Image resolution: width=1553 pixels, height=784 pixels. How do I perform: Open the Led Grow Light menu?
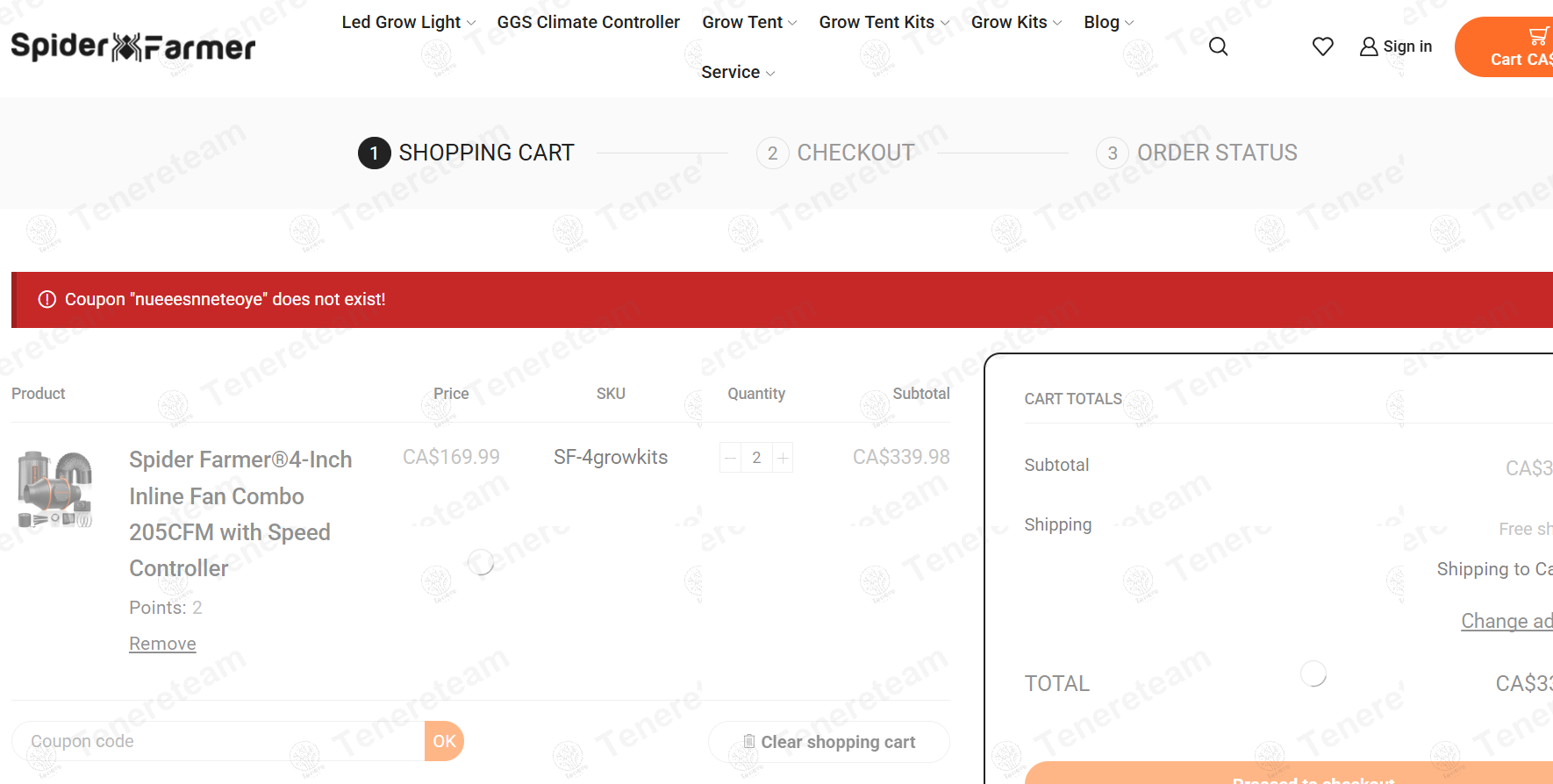tap(401, 22)
